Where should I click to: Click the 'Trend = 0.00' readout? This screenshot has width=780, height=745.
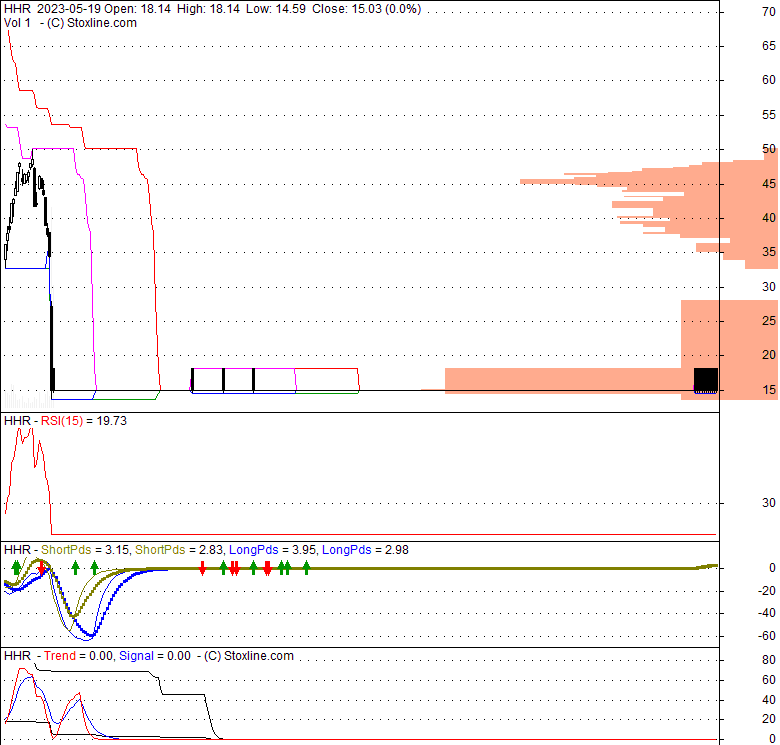tap(78, 655)
